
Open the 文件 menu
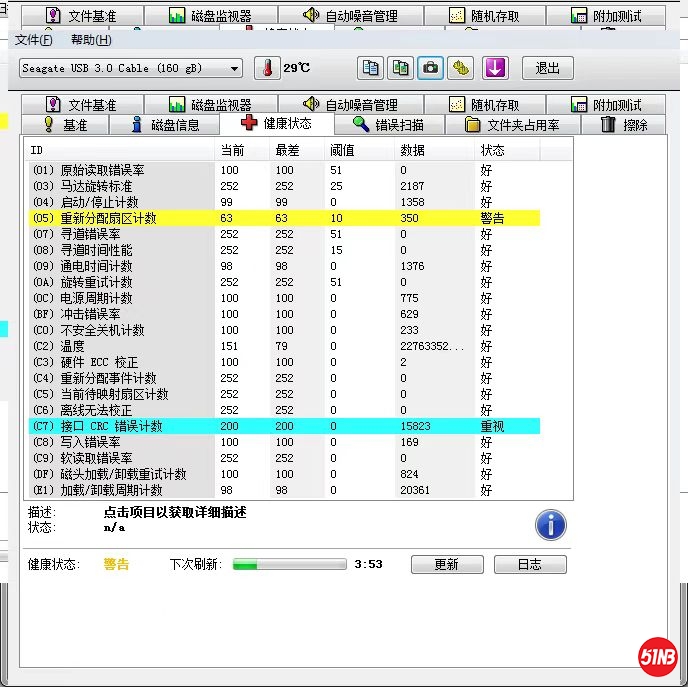click(x=33, y=40)
